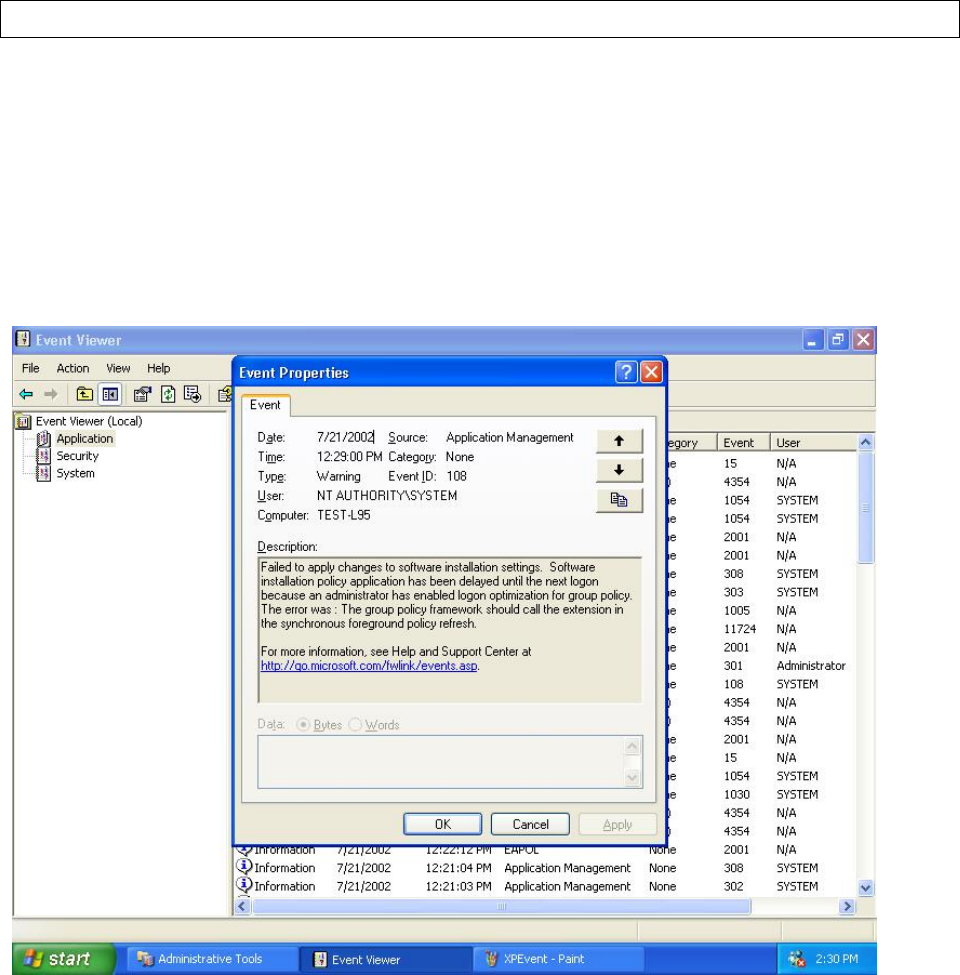The height and width of the screenshot is (975, 960).
Task: Select Event Viewer (Local) in the tree
Action: pos(89,422)
